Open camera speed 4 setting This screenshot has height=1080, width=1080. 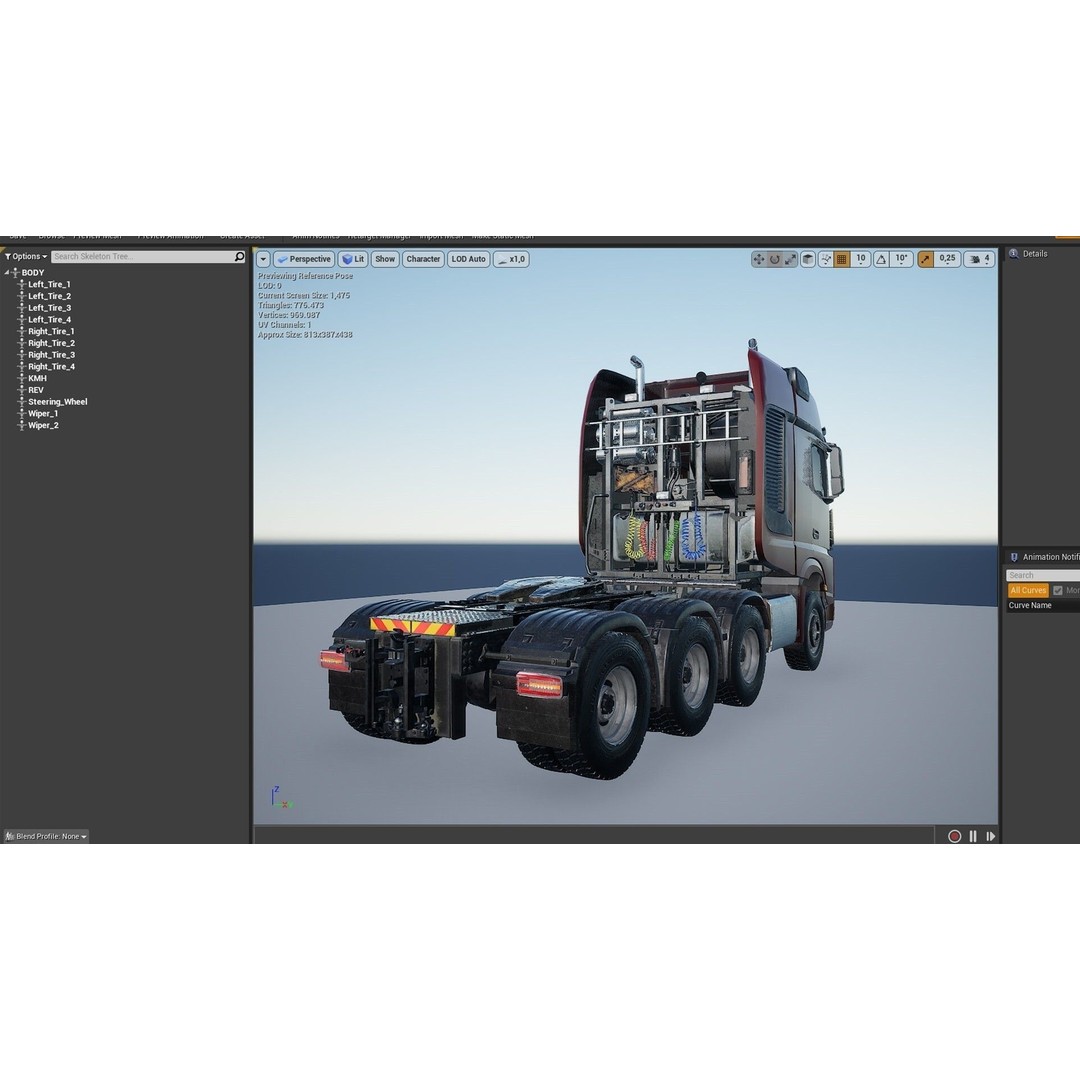(979, 259)
